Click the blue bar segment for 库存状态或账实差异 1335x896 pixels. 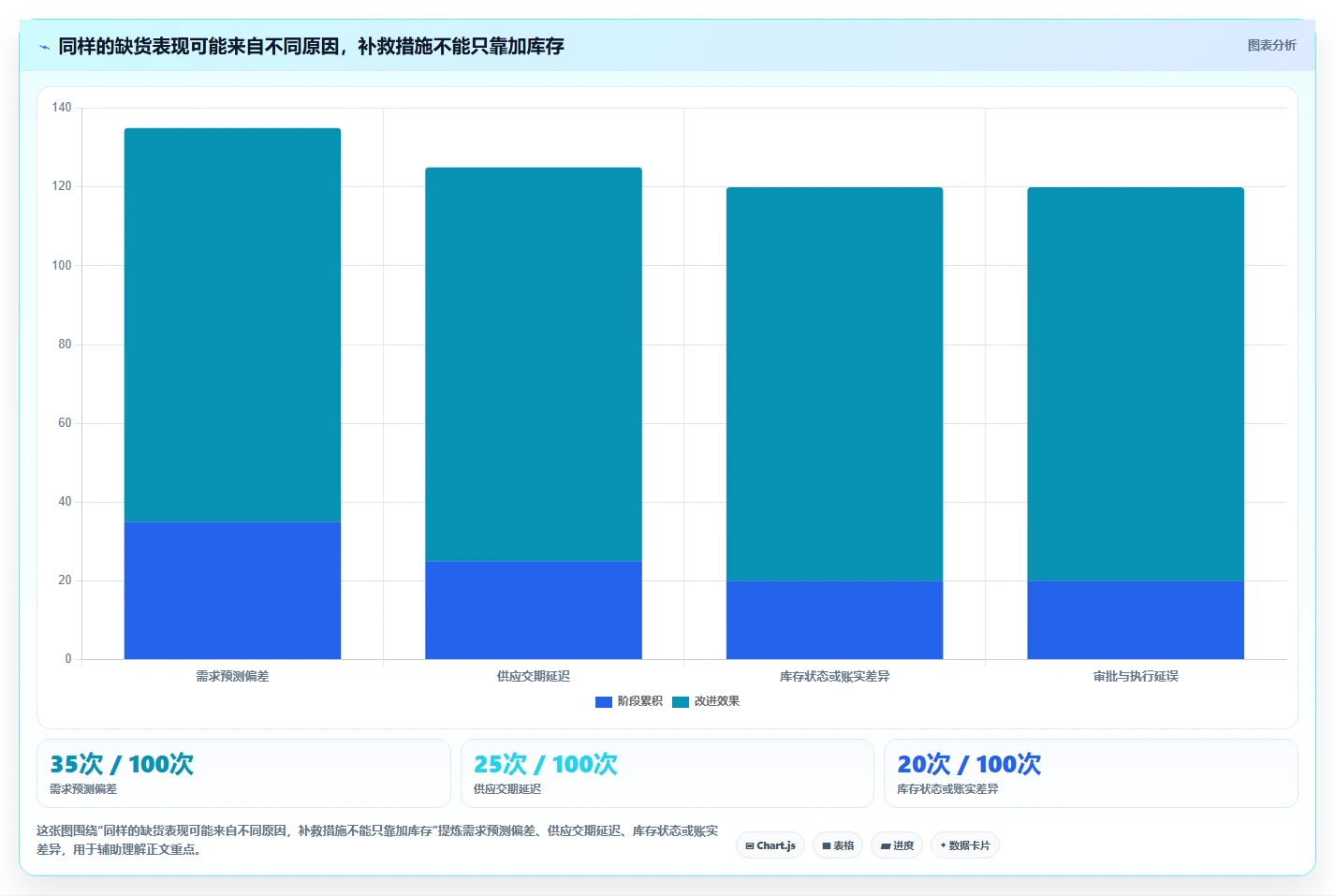click(834, 620)
